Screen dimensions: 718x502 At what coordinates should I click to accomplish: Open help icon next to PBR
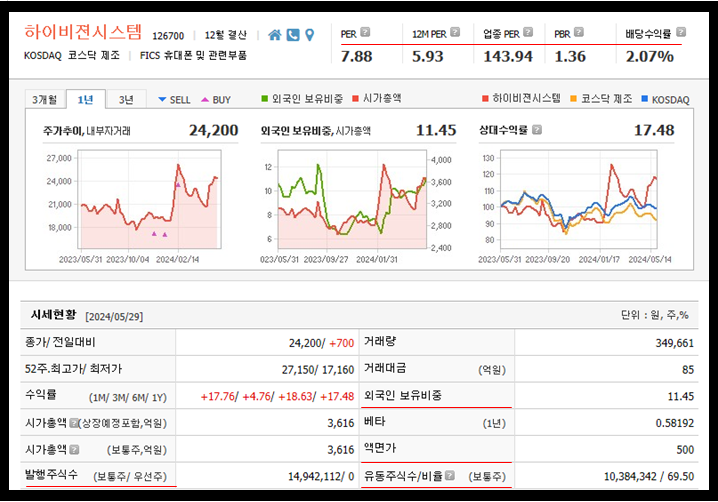click(x=579, y=32)
